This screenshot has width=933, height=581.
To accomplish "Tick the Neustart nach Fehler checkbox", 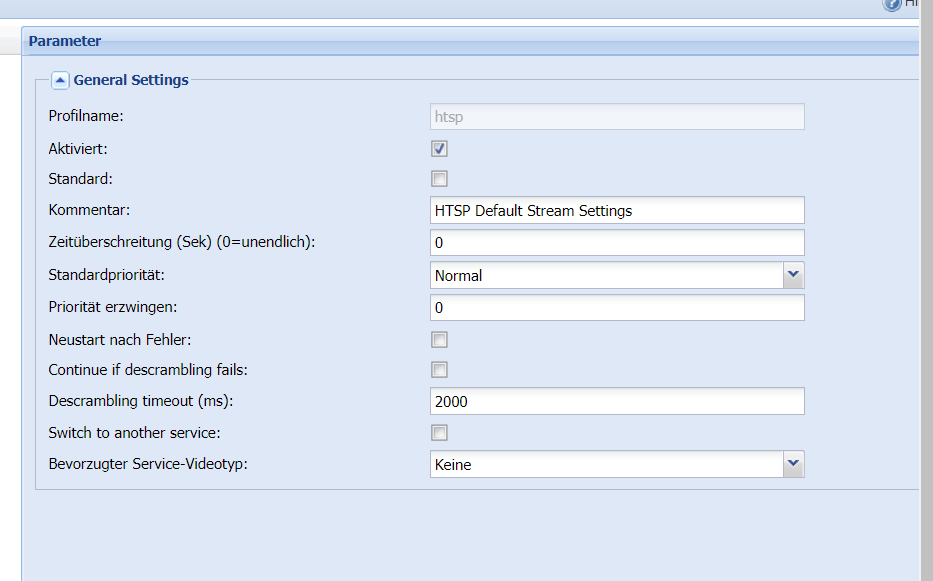I will click(439, 340).
